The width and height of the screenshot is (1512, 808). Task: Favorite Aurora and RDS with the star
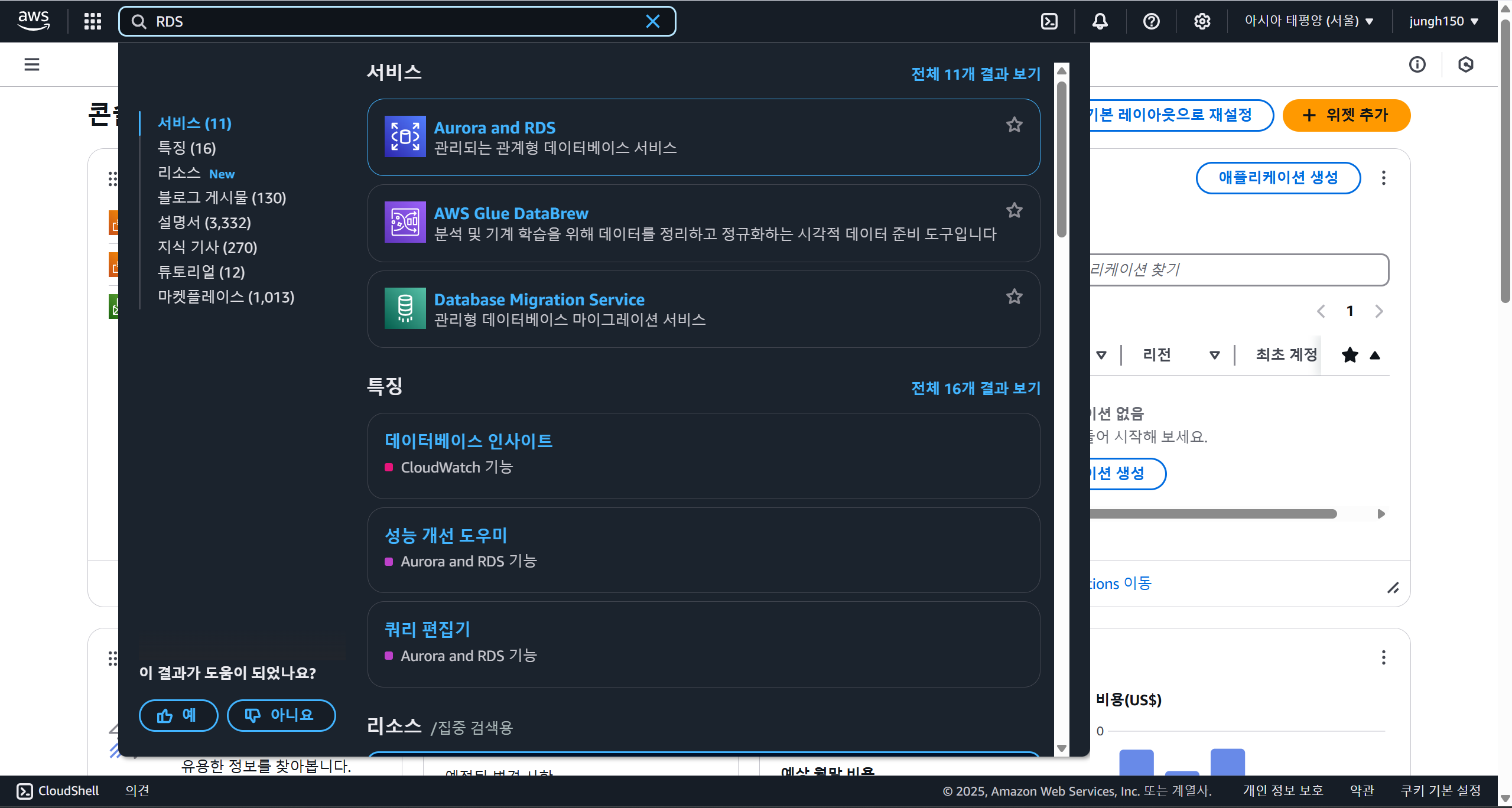click(1014, 125)
